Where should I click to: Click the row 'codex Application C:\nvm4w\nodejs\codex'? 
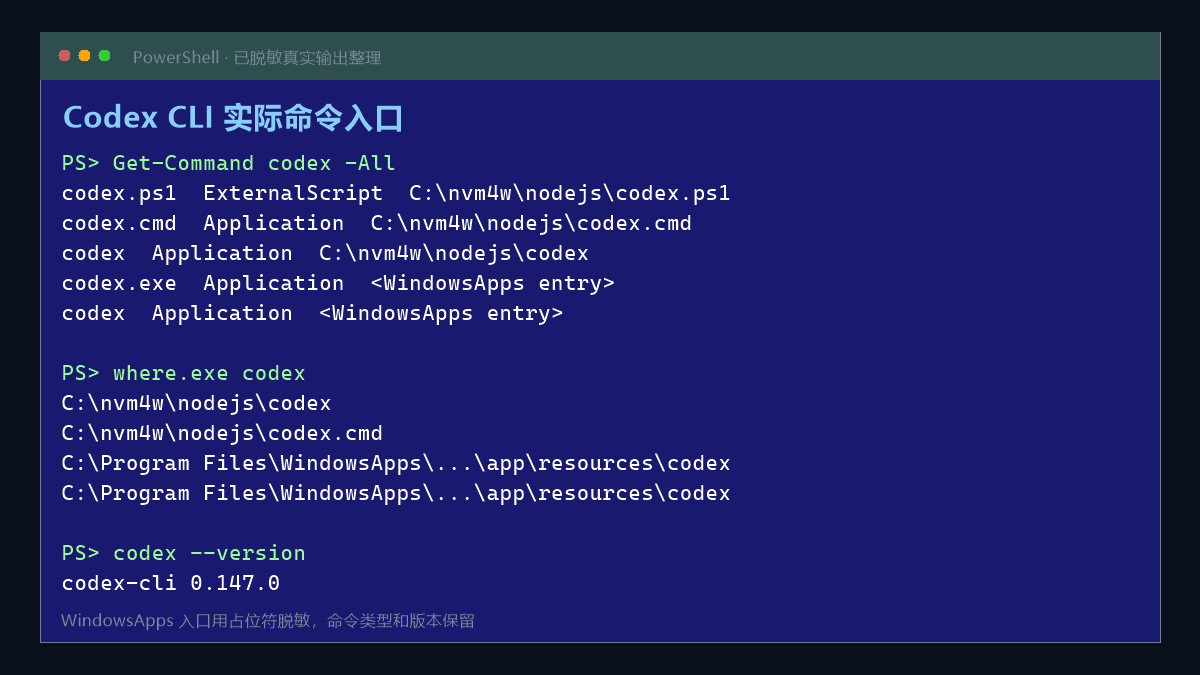click(325, 253)
